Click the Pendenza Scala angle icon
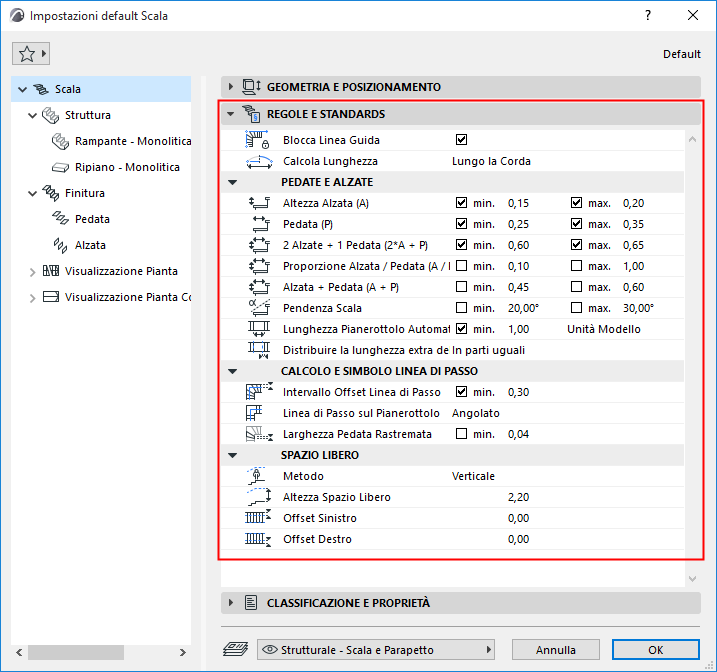Viewport: 717px width, 672px height. (x=259, y=308)
